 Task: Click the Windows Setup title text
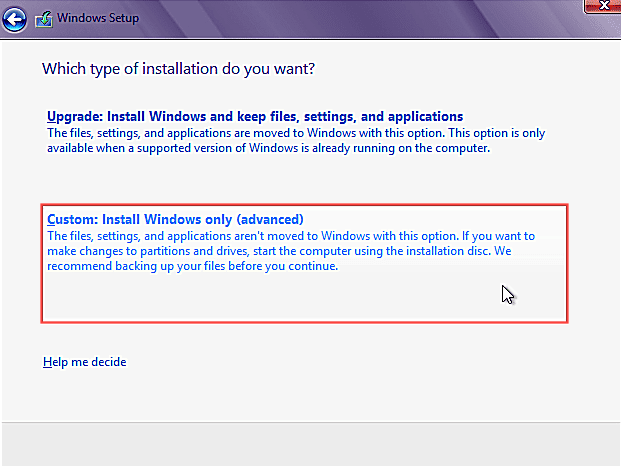point(99,18)
